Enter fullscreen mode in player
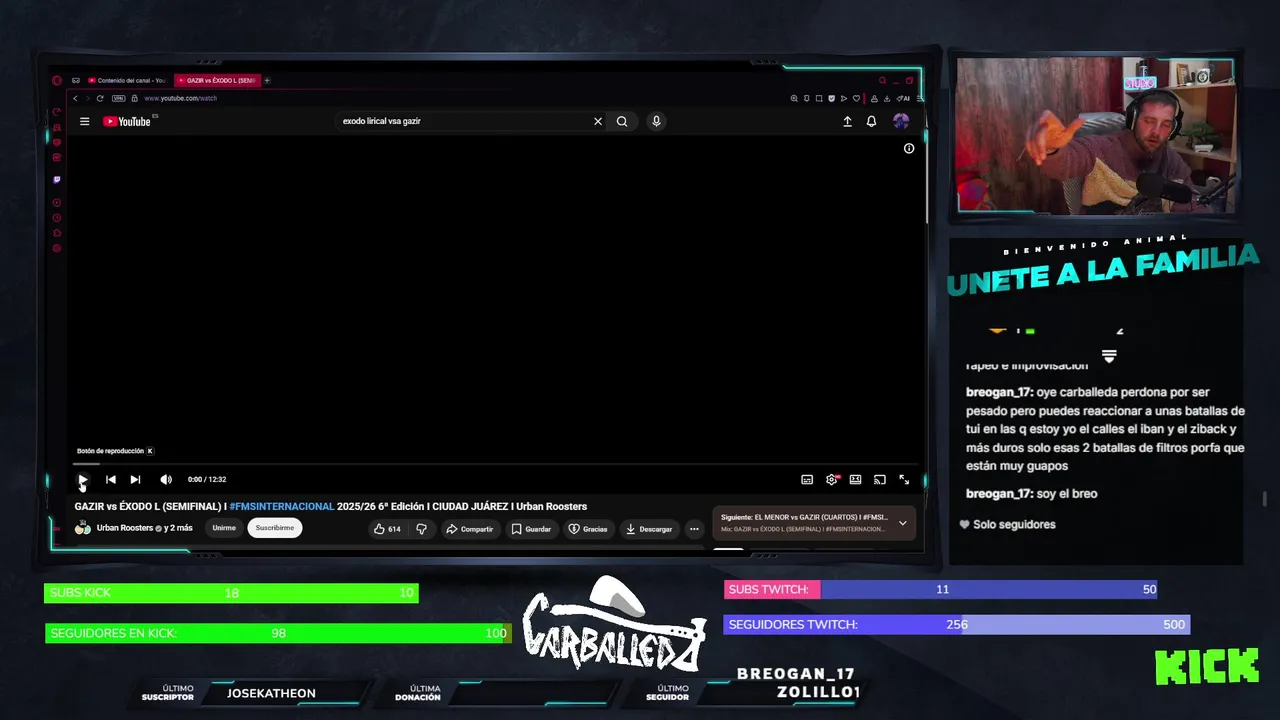This screenshot has width=1280, height=720. [x=904, y=480]
